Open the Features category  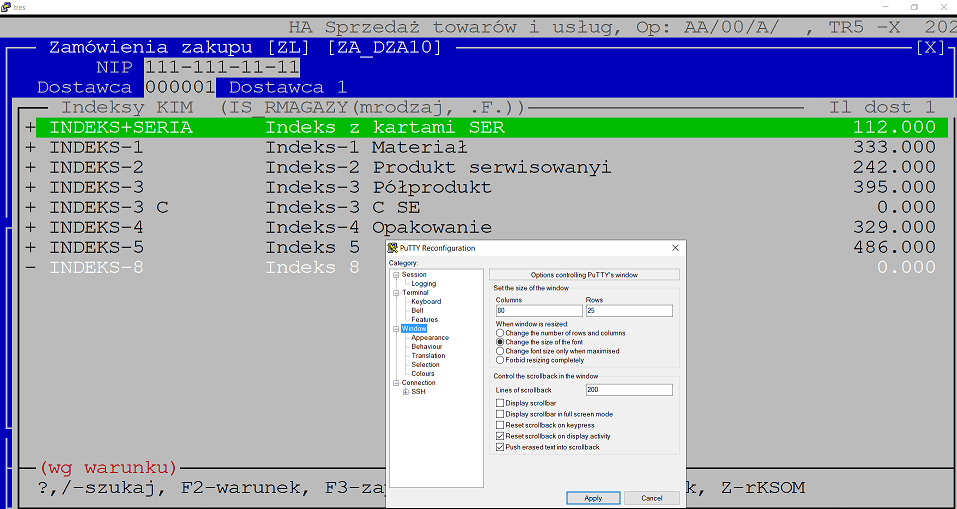(424, 319)
